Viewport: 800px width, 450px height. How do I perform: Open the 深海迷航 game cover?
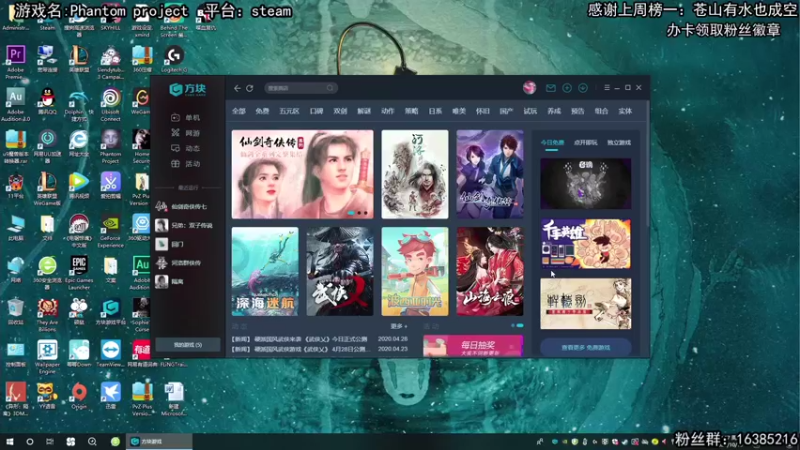(265, 271)
